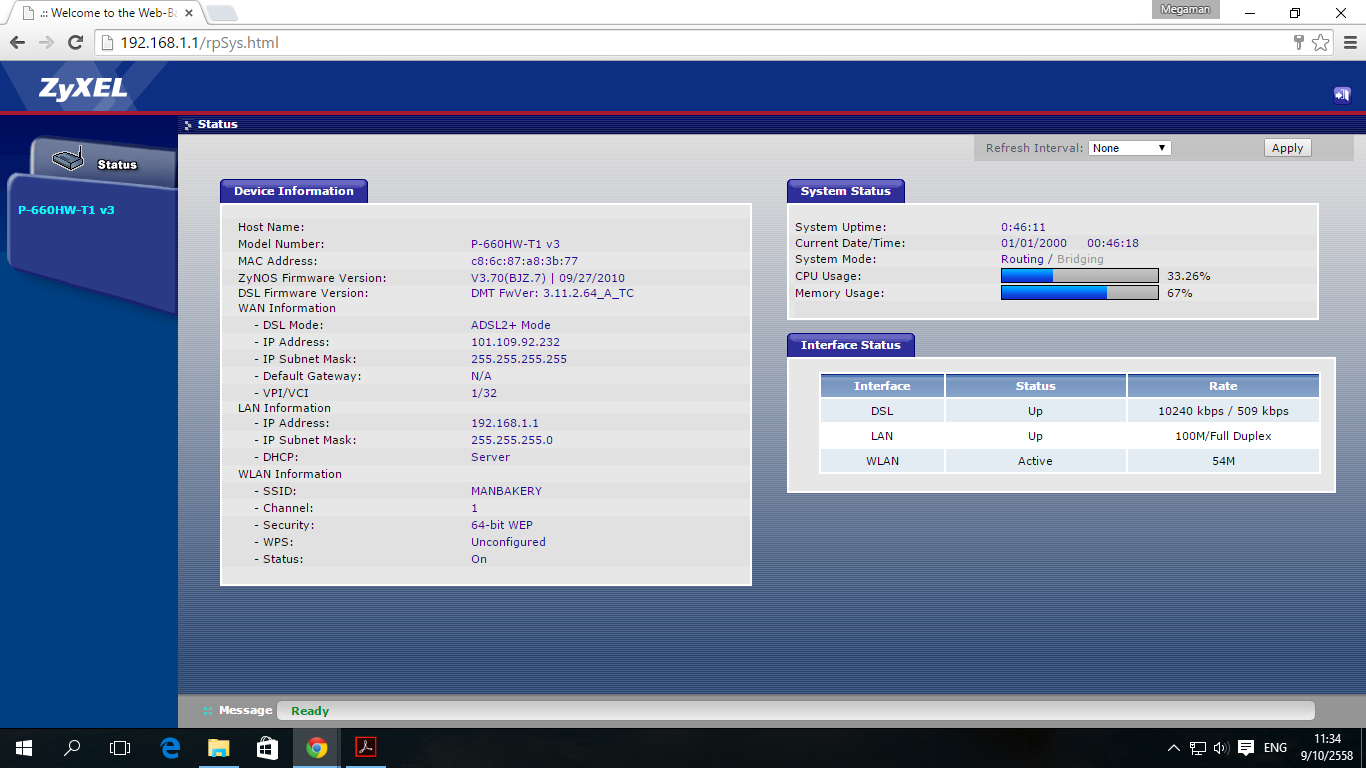Viewport: 1366px width, 768px height.
Task: Click the DSL rate 10240 kbps / 509 kbps
Action: point(1223,411)
